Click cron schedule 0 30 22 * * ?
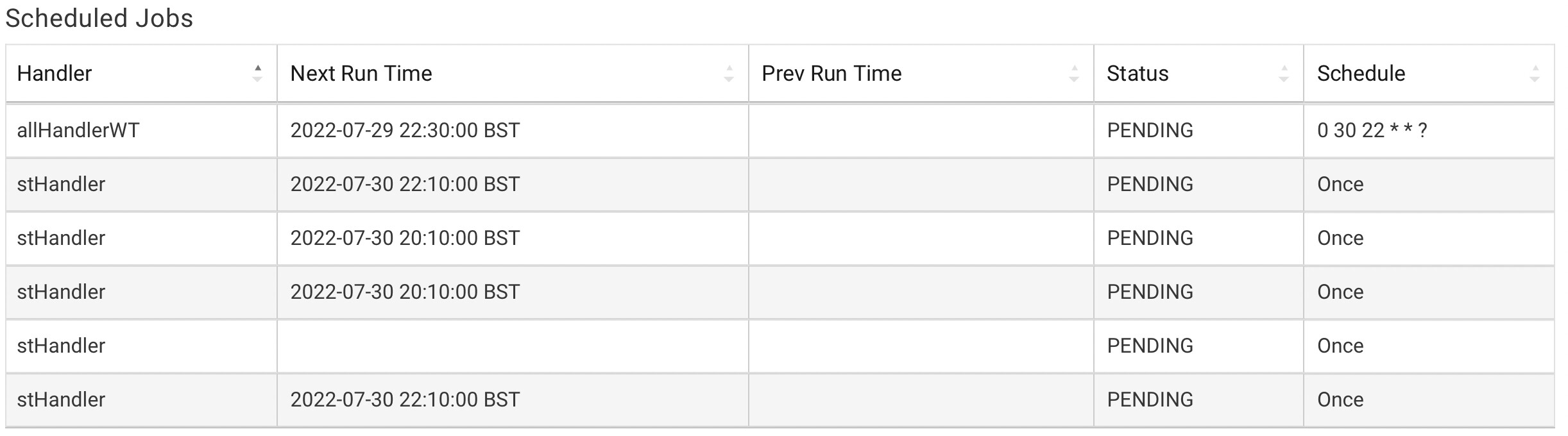The height and width of the screenshot is (436, 1568). [x=1372, y=130]
